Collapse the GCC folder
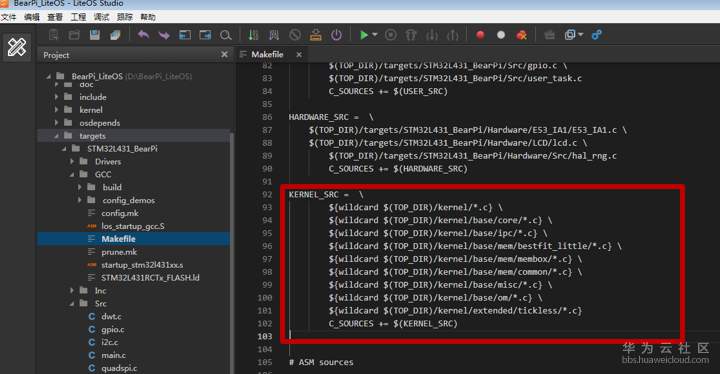This screenshot has width=720, height=374. (x=72, y=174)
